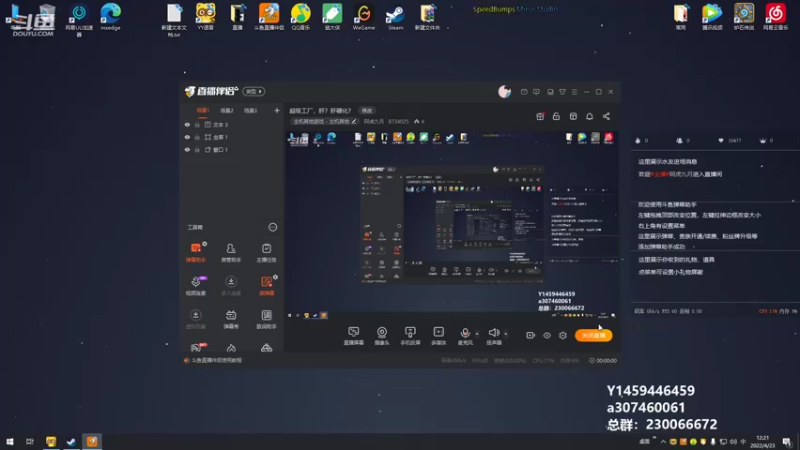800x450 pixels.
Task: Open the user avatar in title bar
Action: (505, 91)
